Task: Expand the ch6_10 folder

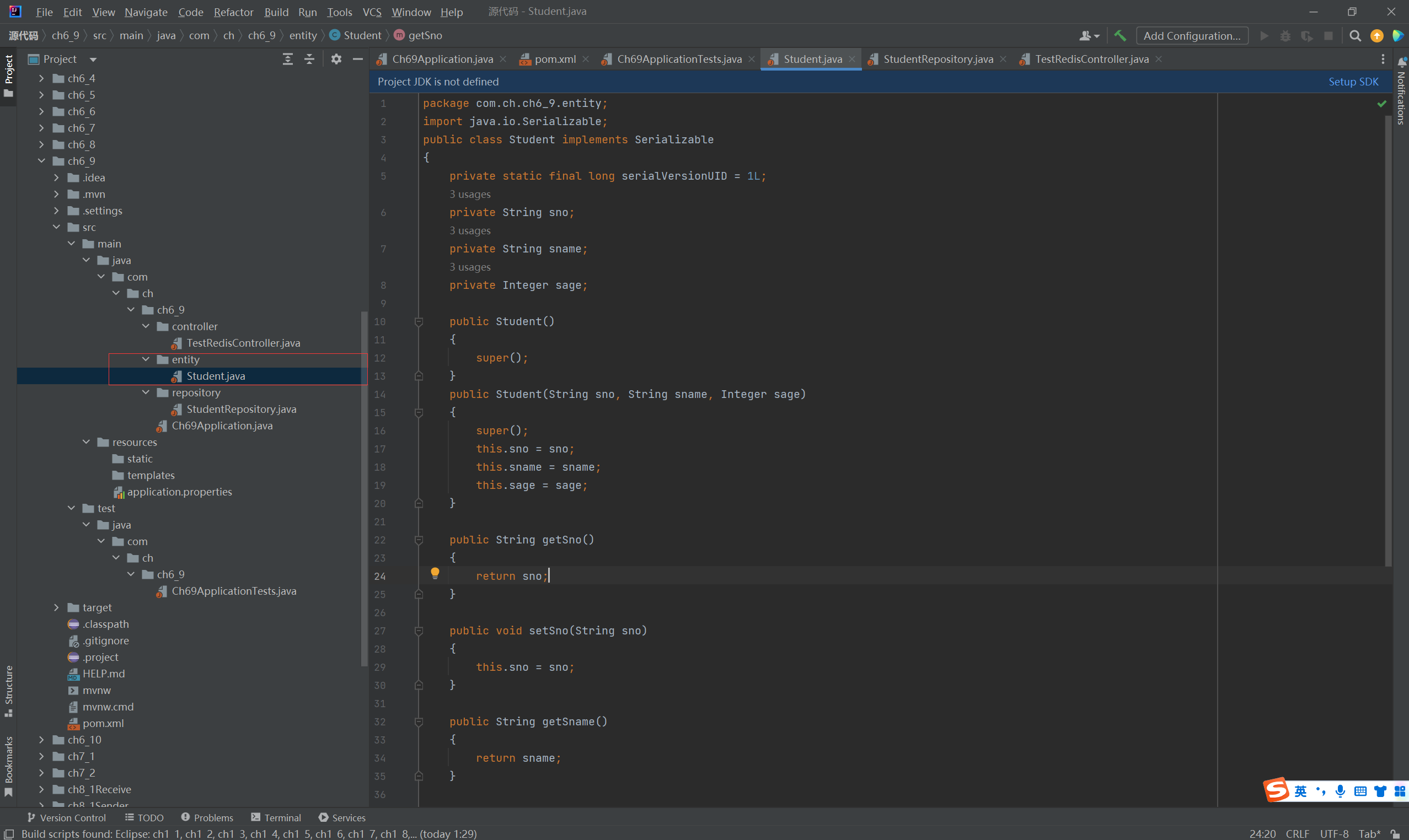Action: (41, 740)
